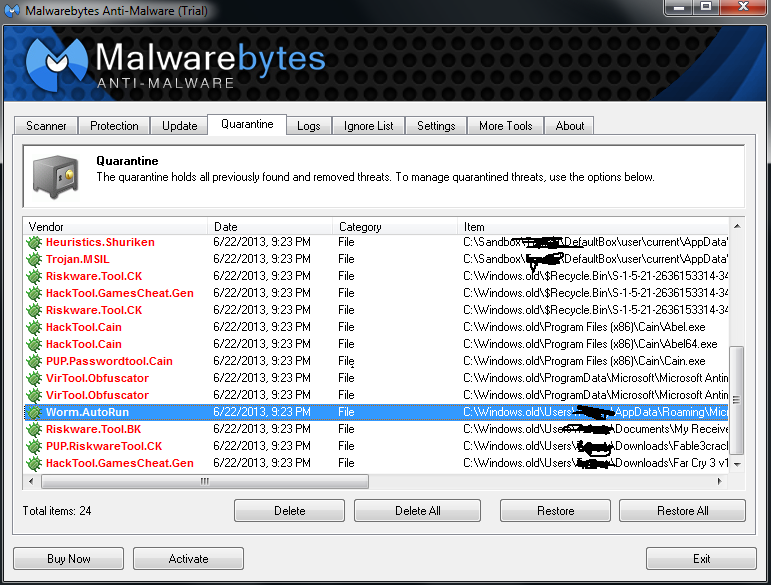Click the horizontal scrollbar right arrow
This screenshot has height=585, width=771.
coord(720,481)
